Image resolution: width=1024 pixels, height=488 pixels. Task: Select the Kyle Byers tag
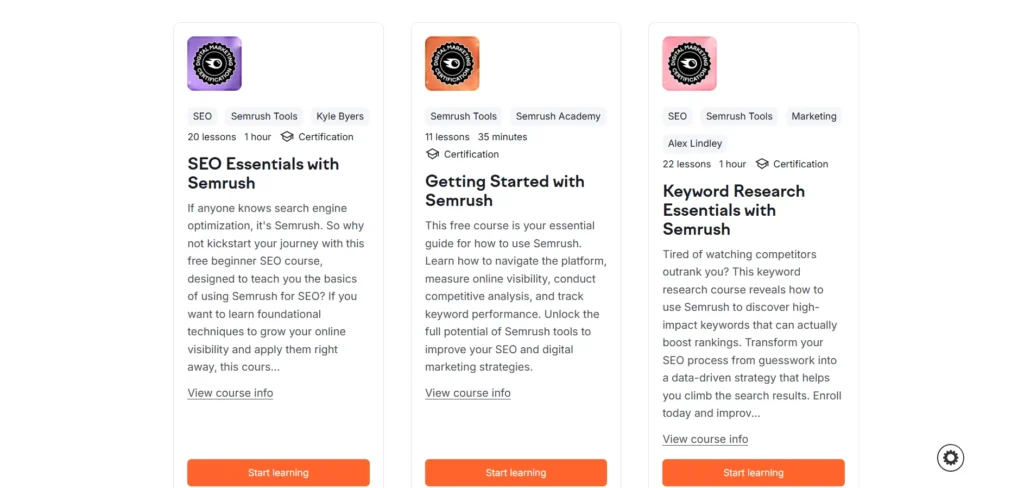pos(339,116)
